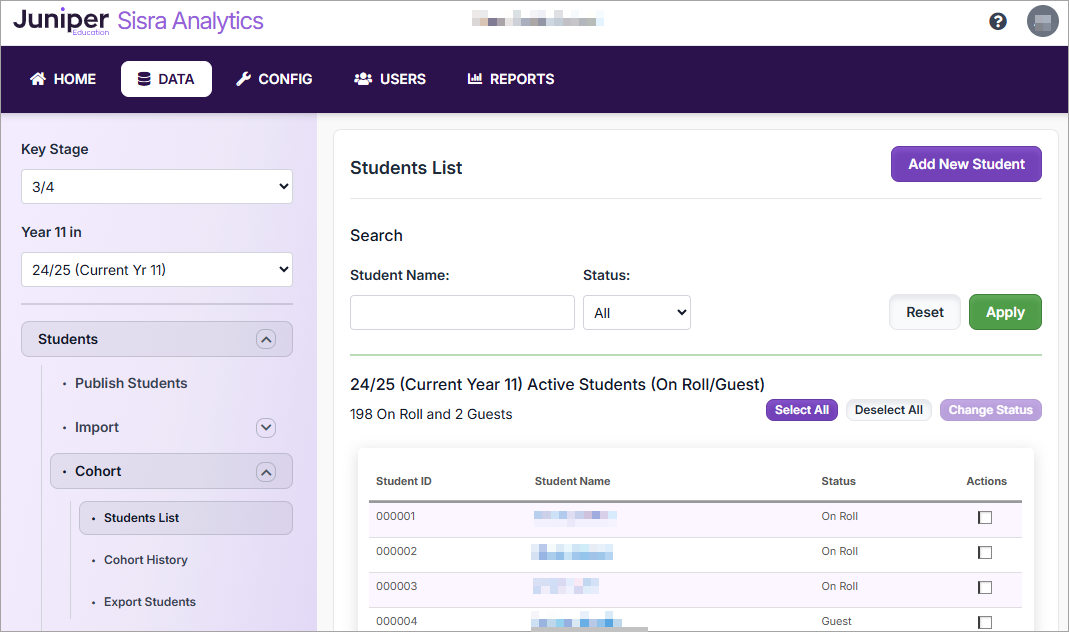Screen dimensions: 1069x632
Task: Click inside the Student Name search field
Action: (462, 313)
